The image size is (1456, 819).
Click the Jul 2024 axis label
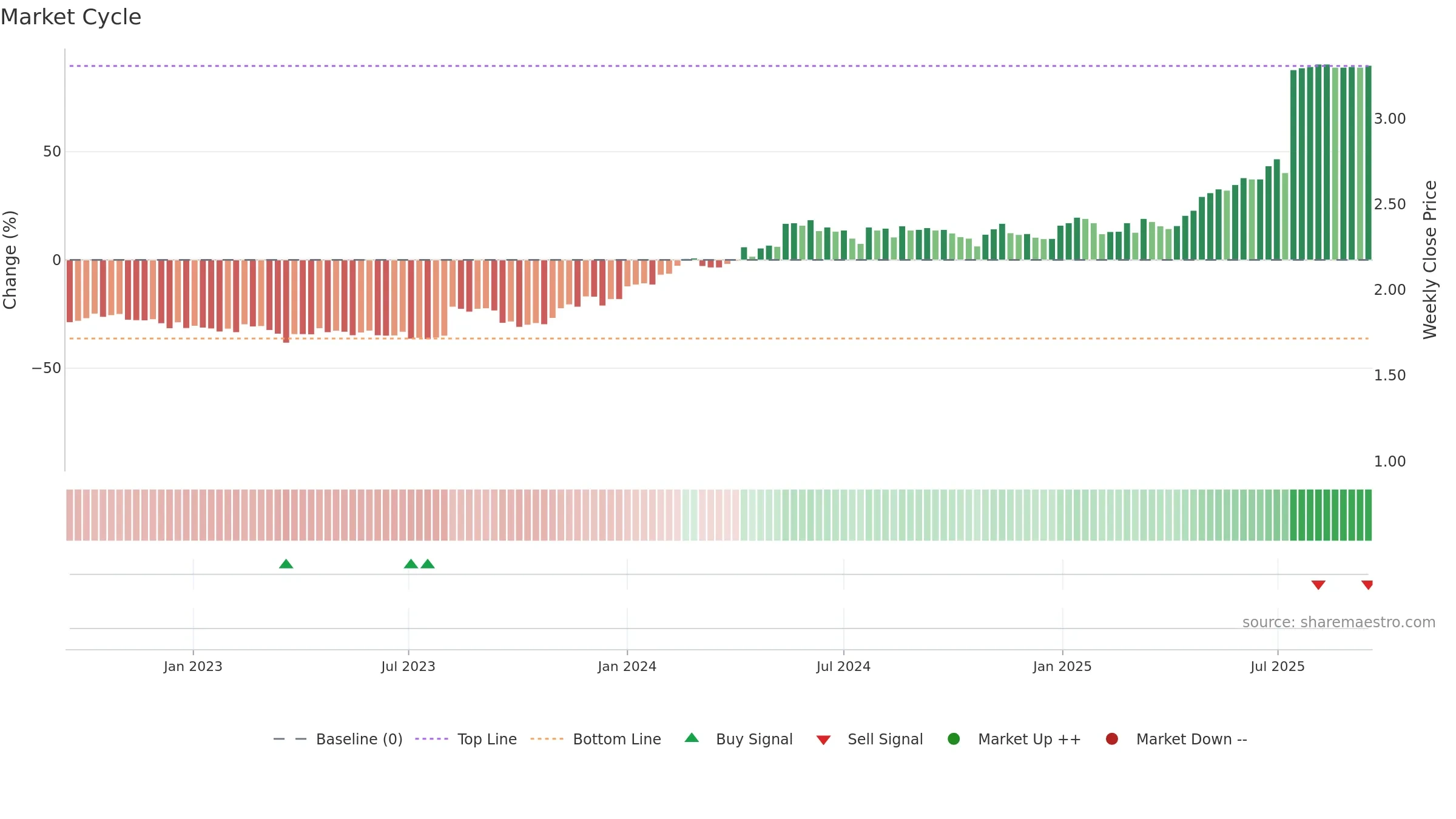(843, 667)
